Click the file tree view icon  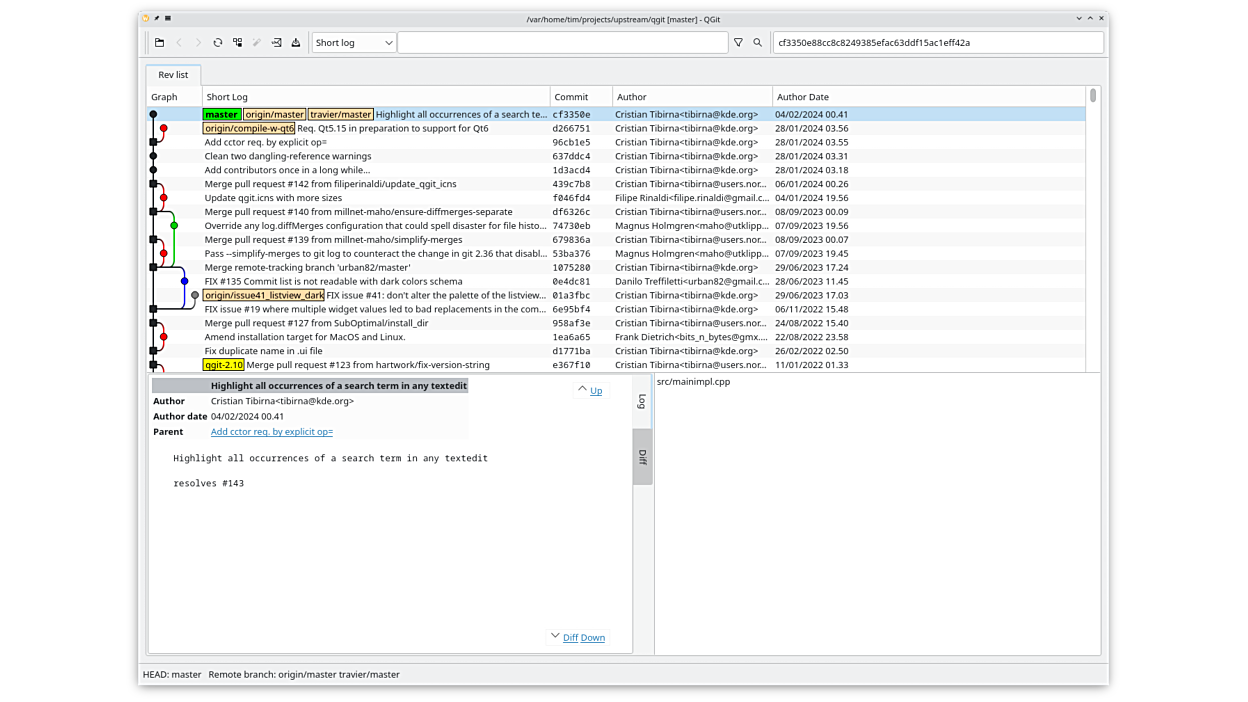(x=237, y=43)
